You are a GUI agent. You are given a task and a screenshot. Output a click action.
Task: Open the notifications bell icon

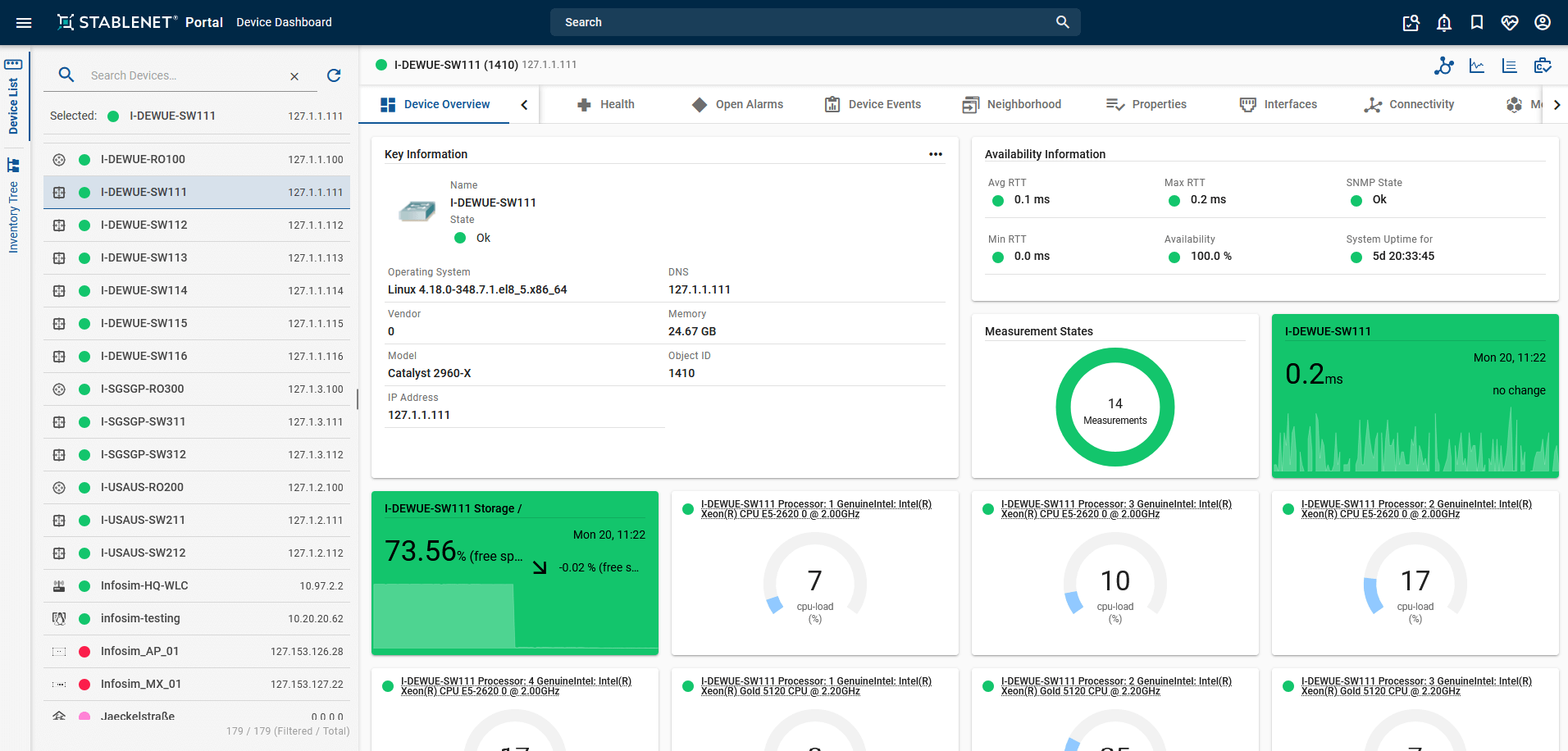(1444, 22)
